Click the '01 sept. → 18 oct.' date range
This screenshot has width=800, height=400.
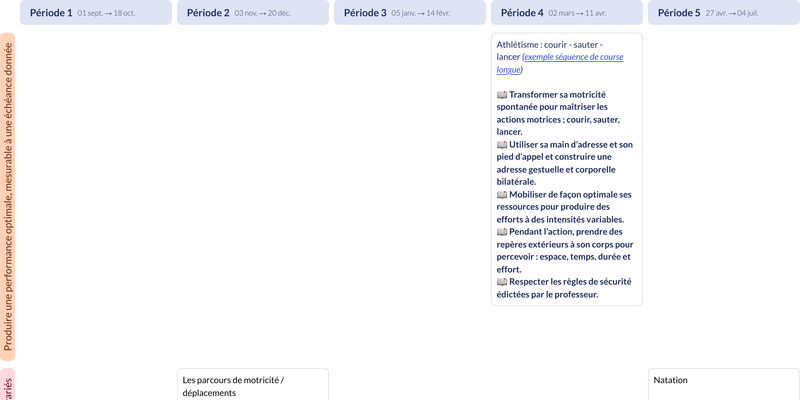click(x=106, y=13)
